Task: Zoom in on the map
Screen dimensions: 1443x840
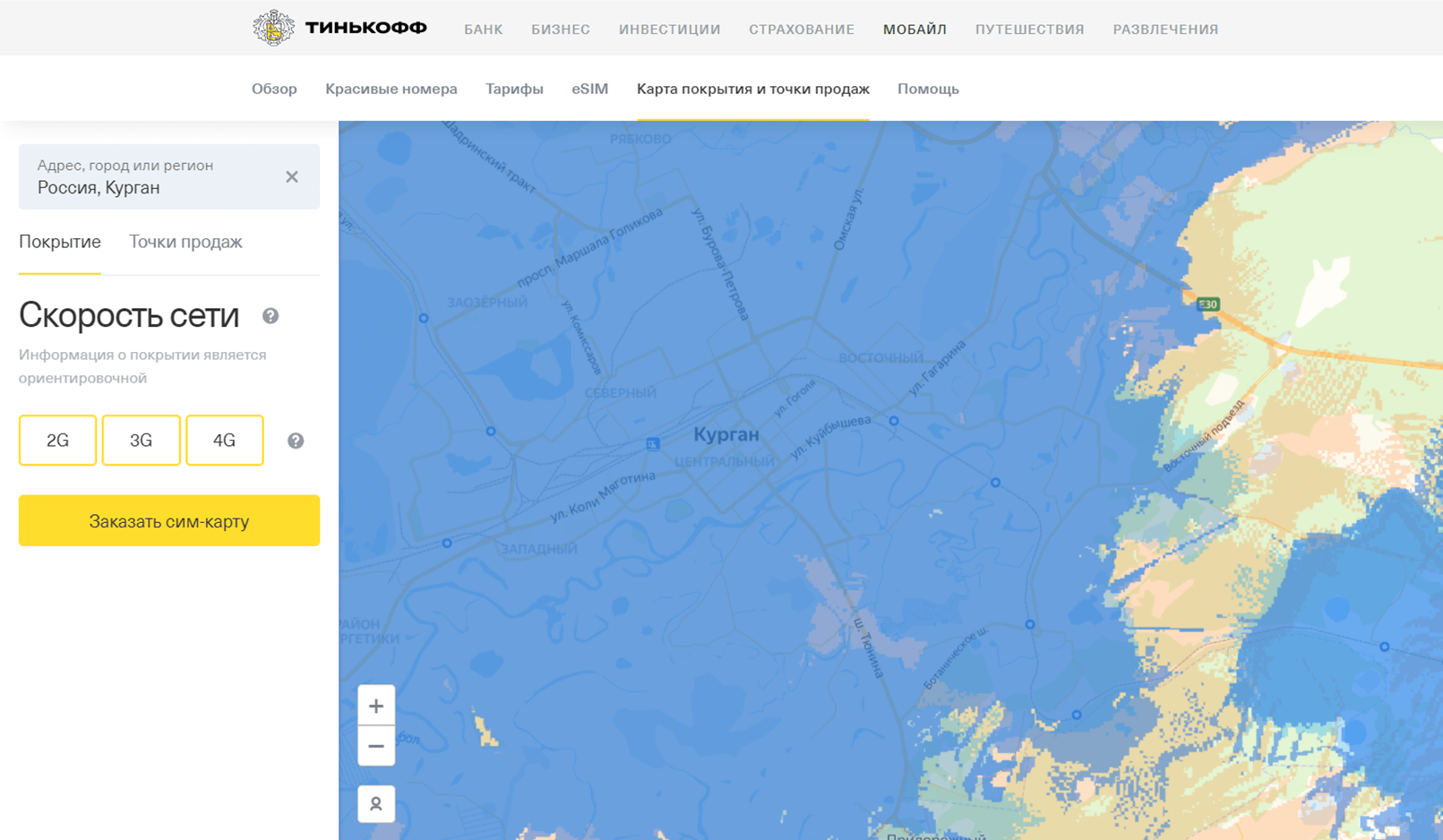Action: point(376,706)
